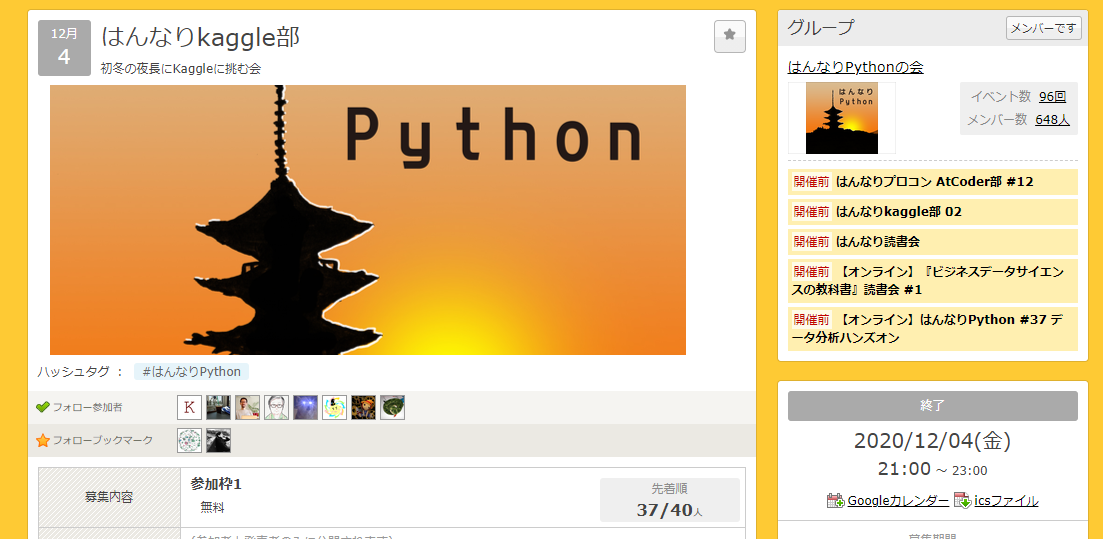Image resolution: width=1103 pixels, height=539 pixels.
Task: Click the green checkmark follow-participant icon
Action: pyautogui.click(x=42, y=407)
